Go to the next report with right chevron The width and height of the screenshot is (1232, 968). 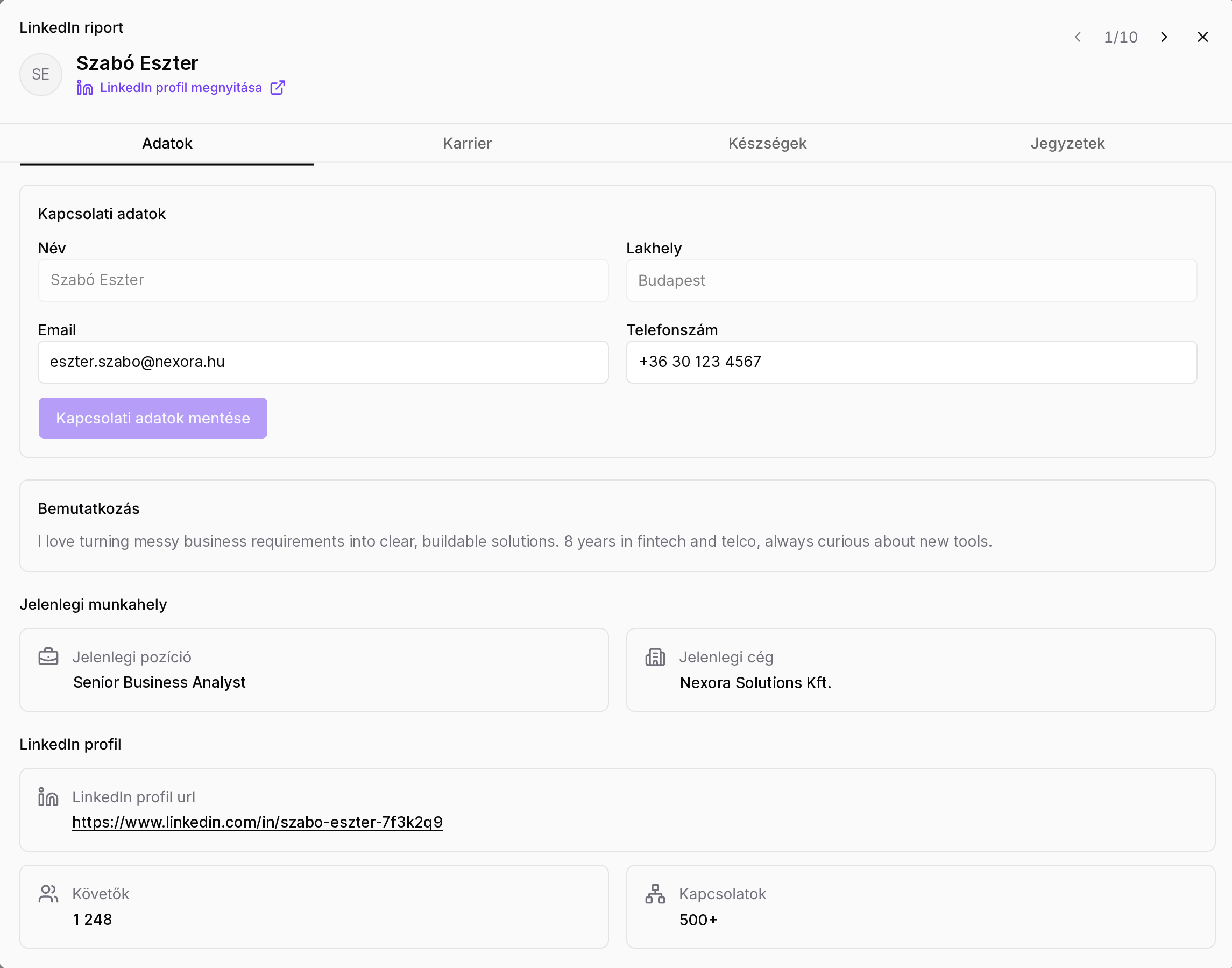click(x=1164, y=37)
